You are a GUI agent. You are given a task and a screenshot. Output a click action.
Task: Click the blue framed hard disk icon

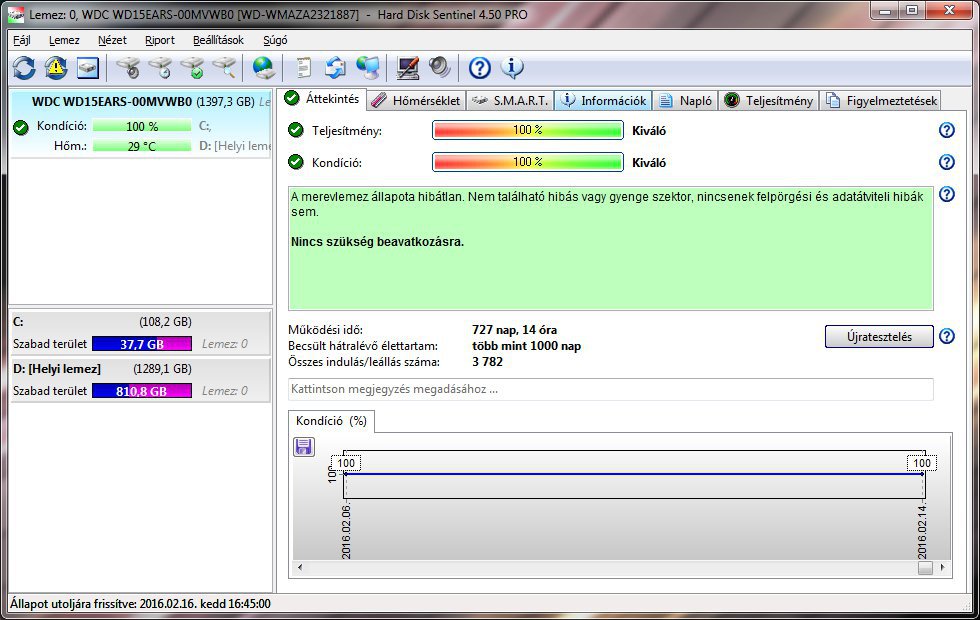coord(88,68)
